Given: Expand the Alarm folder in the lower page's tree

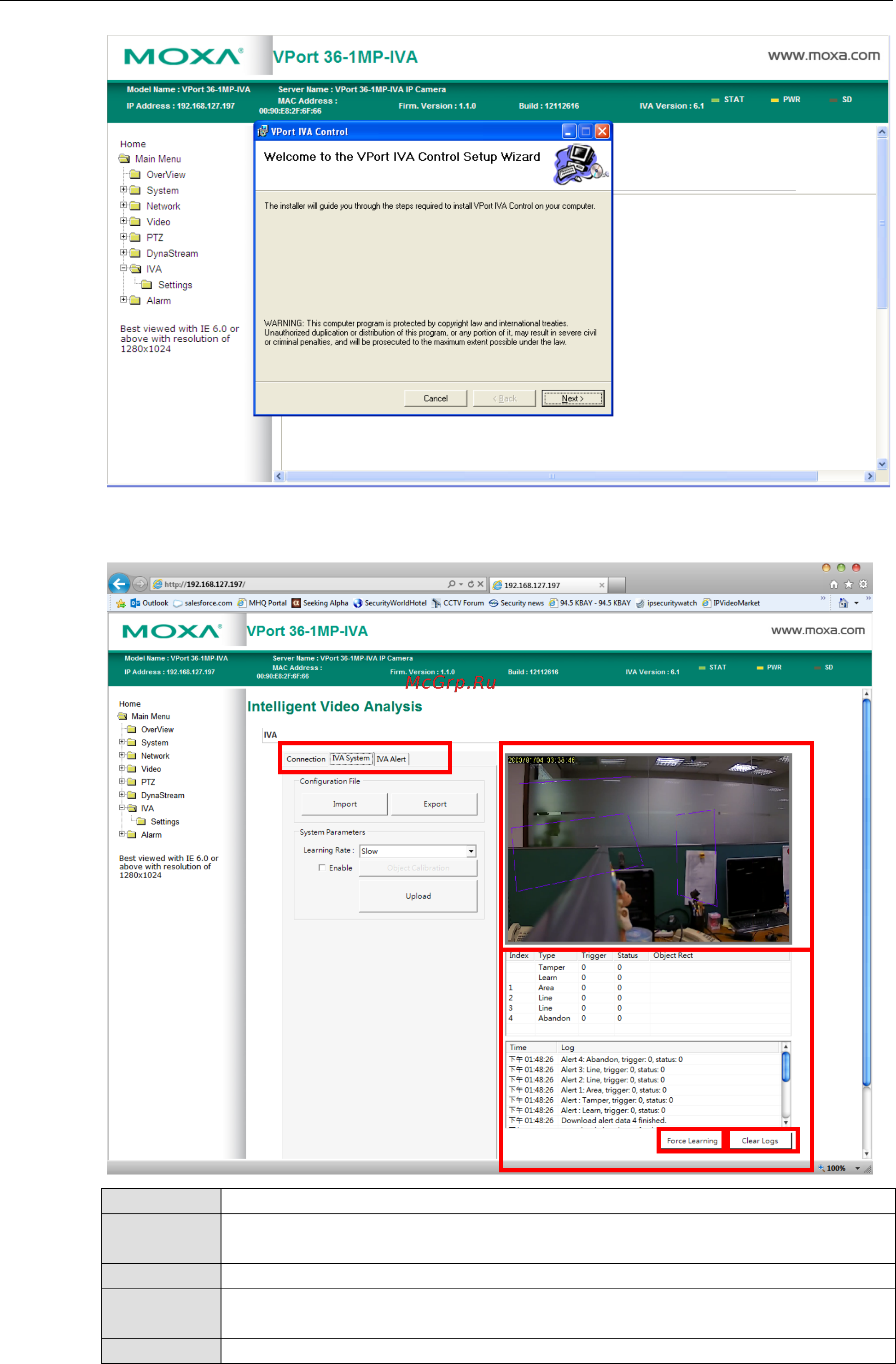Looking at the screenshot, I should coord(122,834).
